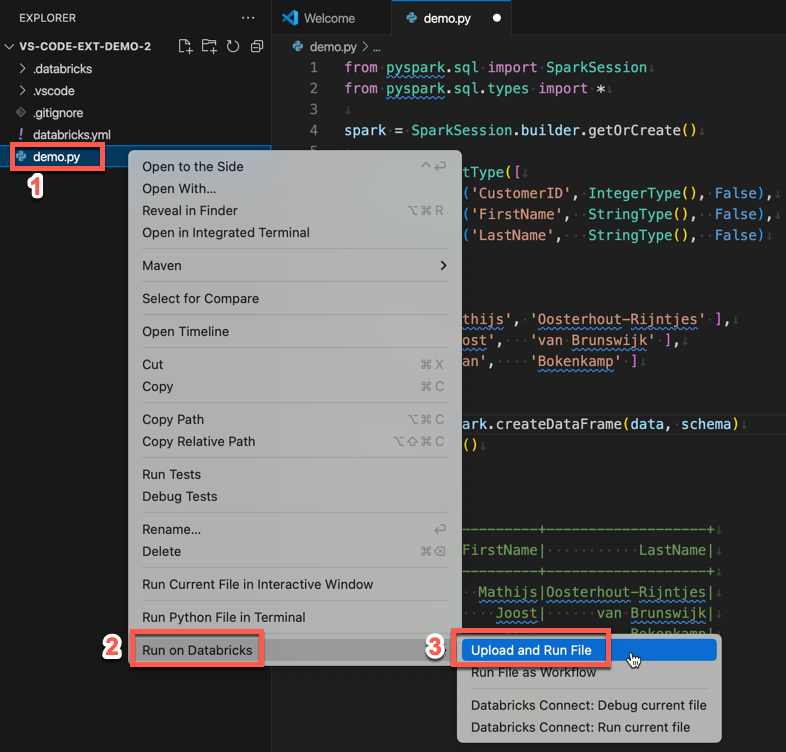Viewport: 786px width, 752px height.
Task: Collapse all folders in Explorer
Action: [257, 46]
